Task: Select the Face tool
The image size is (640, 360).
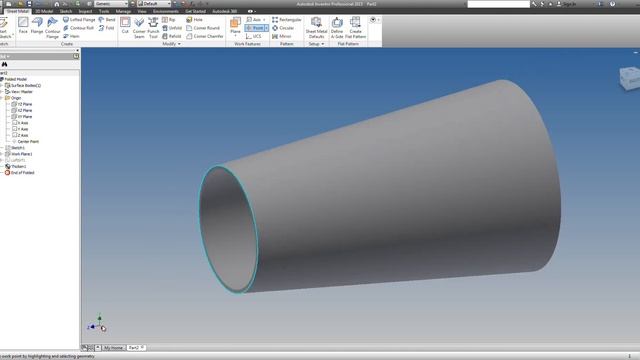Action: pos(23,25)
